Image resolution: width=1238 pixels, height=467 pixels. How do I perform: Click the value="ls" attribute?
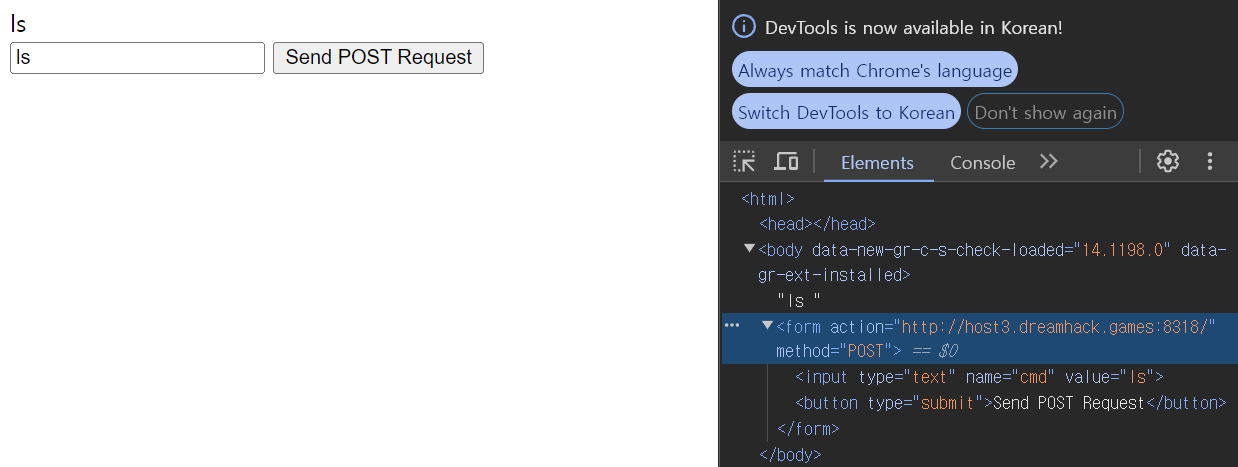(x=1109, y=377)
